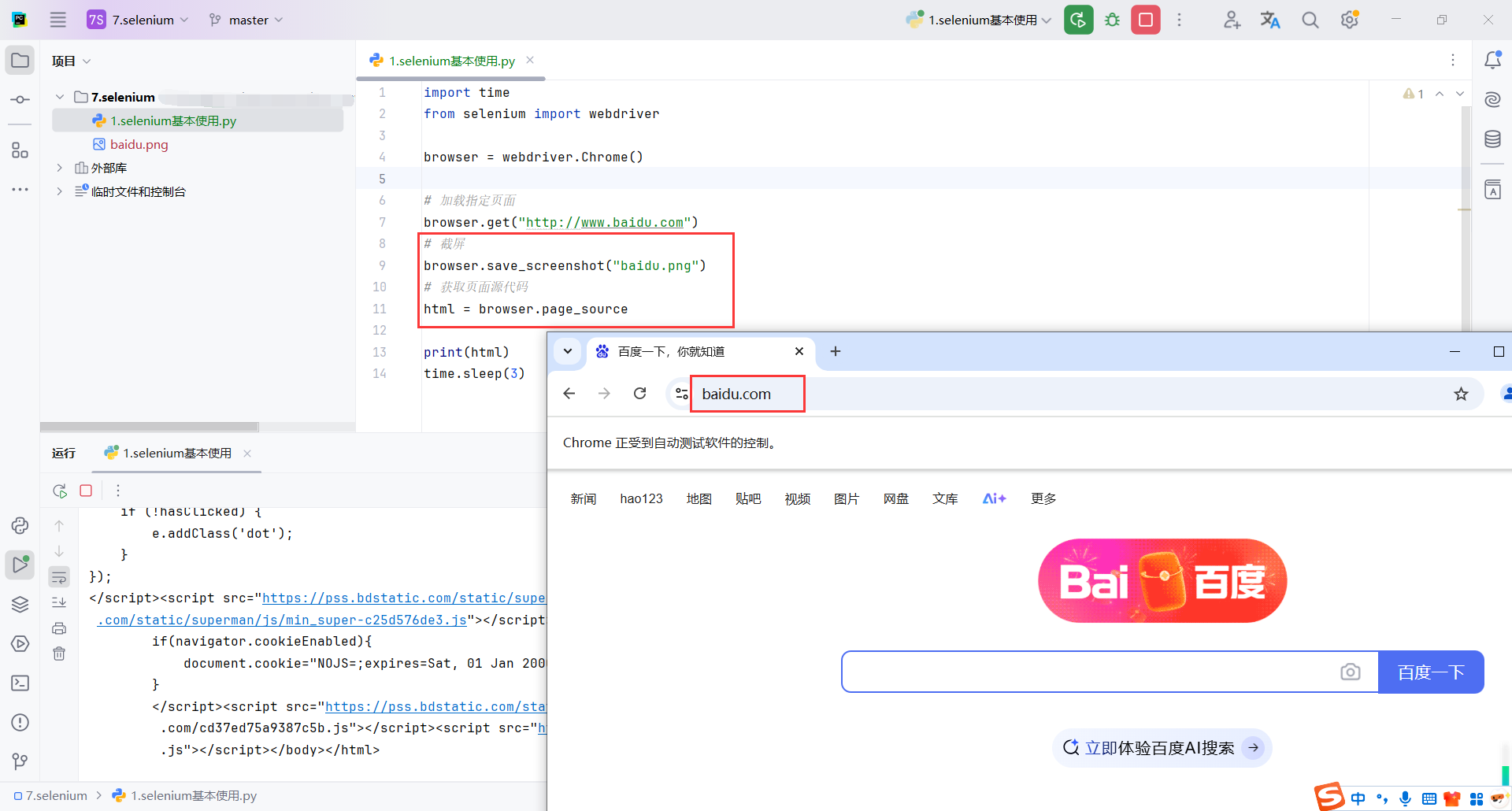Open the 地图 link on Baidu
The height and width of the screenshot is (811, 1512).
699,498
